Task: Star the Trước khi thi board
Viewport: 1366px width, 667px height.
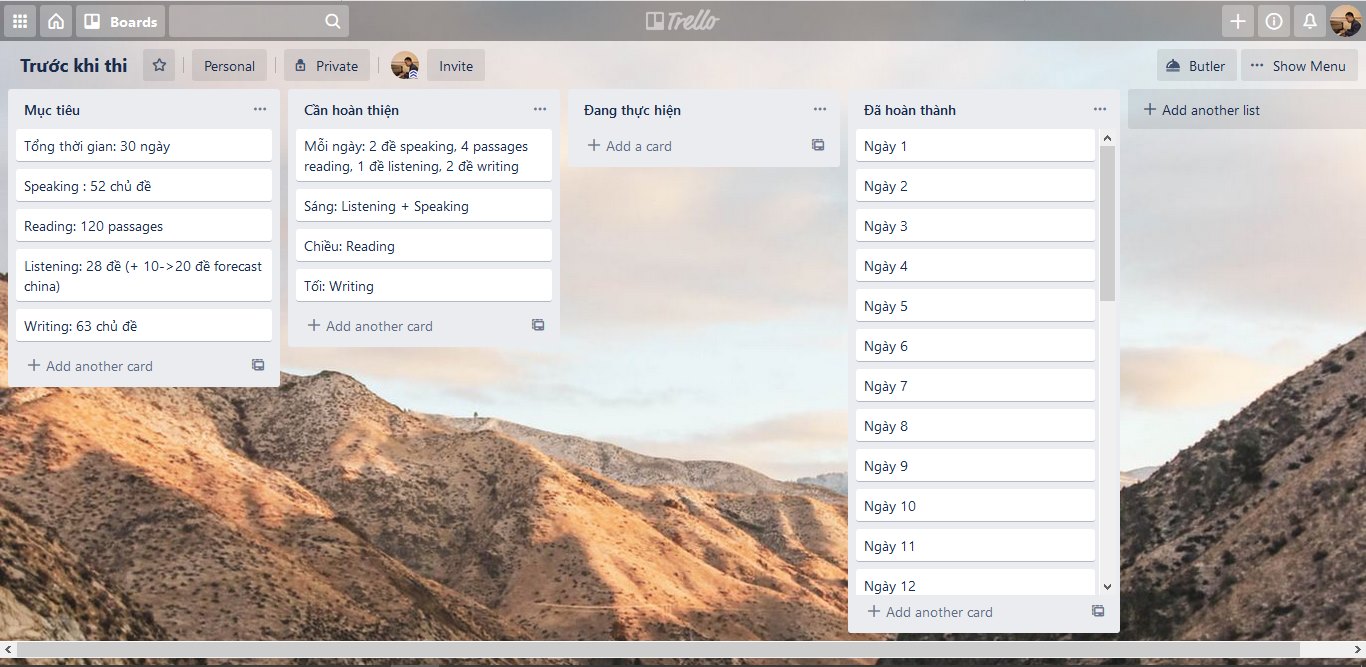Action: point(158,66)
